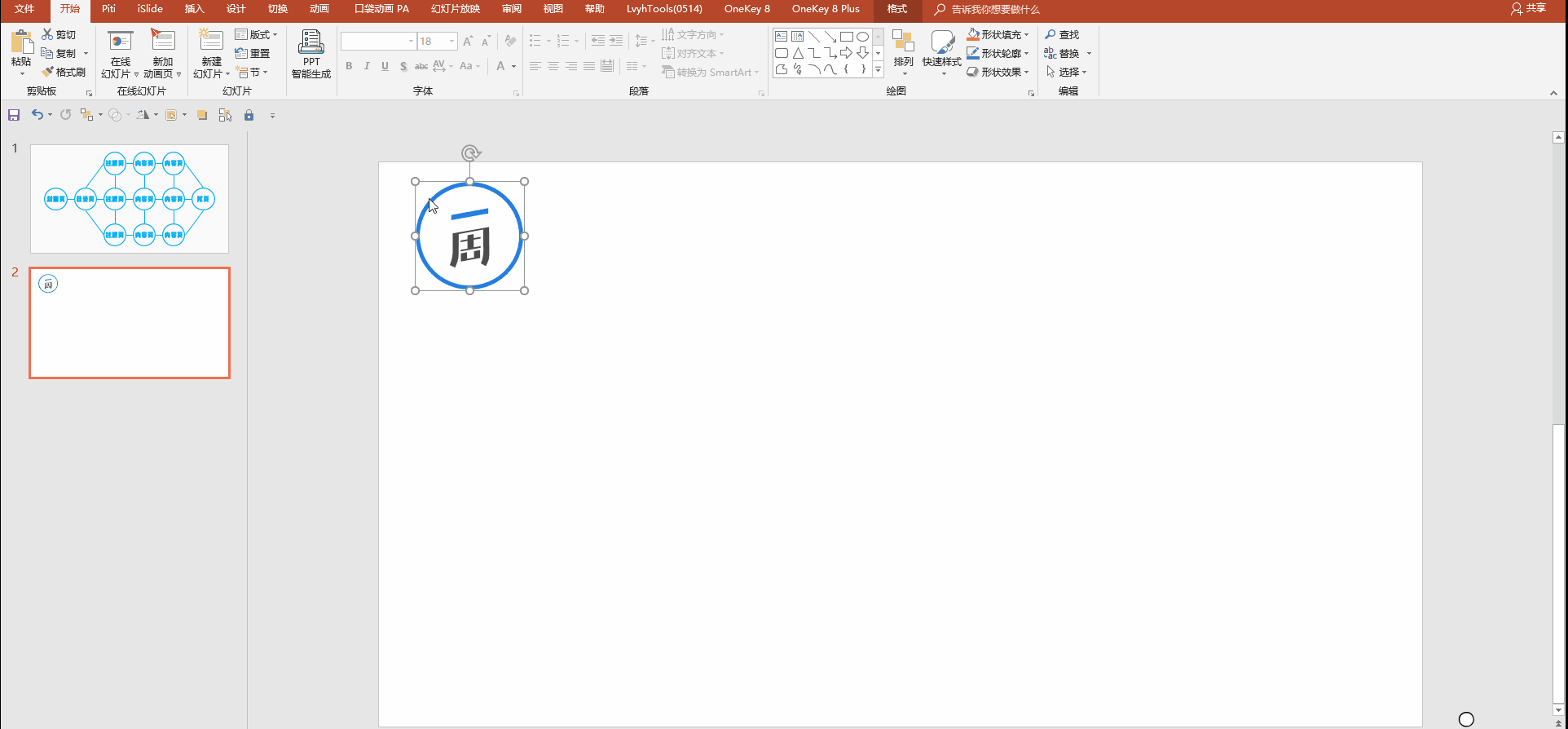This screenshot has width=1568, height=729.
Task: Pick the Scribble shape tool
Action: tap(798, 69)
